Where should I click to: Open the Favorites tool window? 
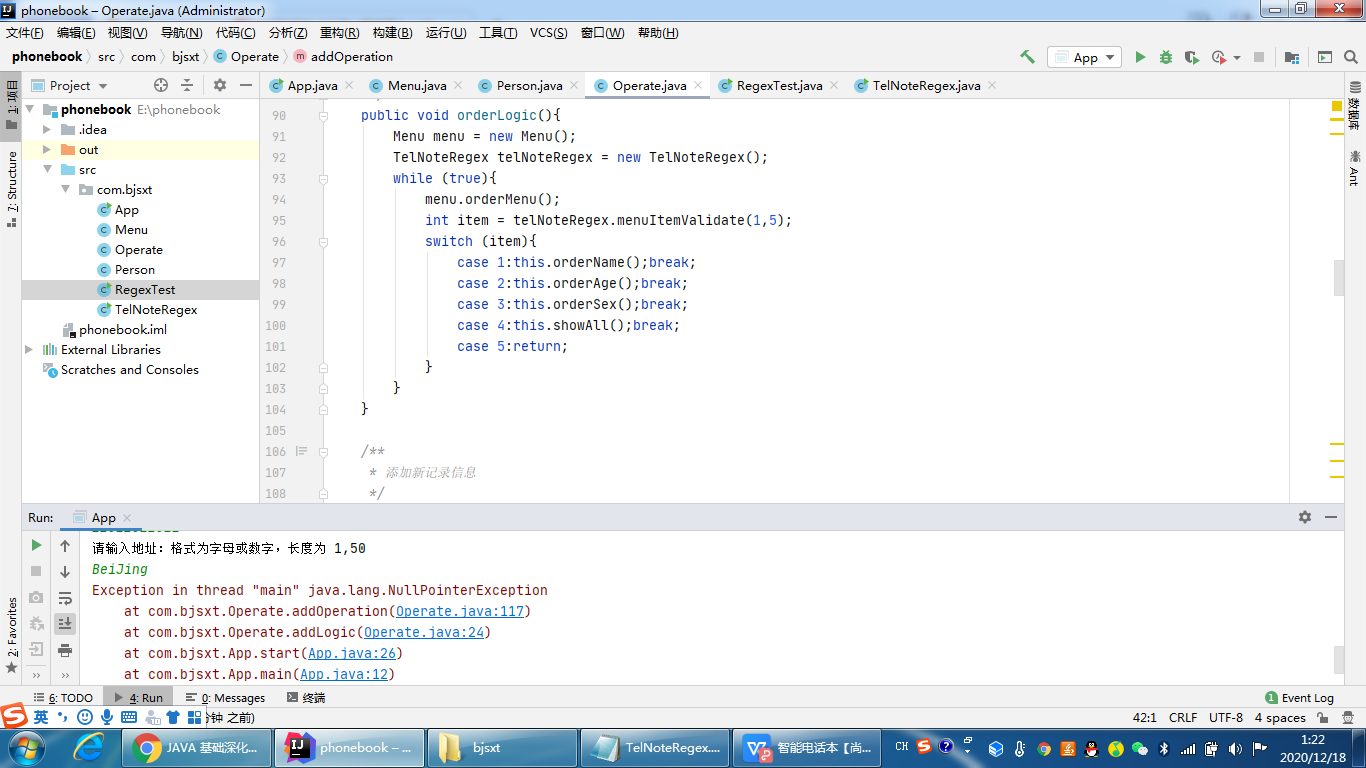click(11, 635)
